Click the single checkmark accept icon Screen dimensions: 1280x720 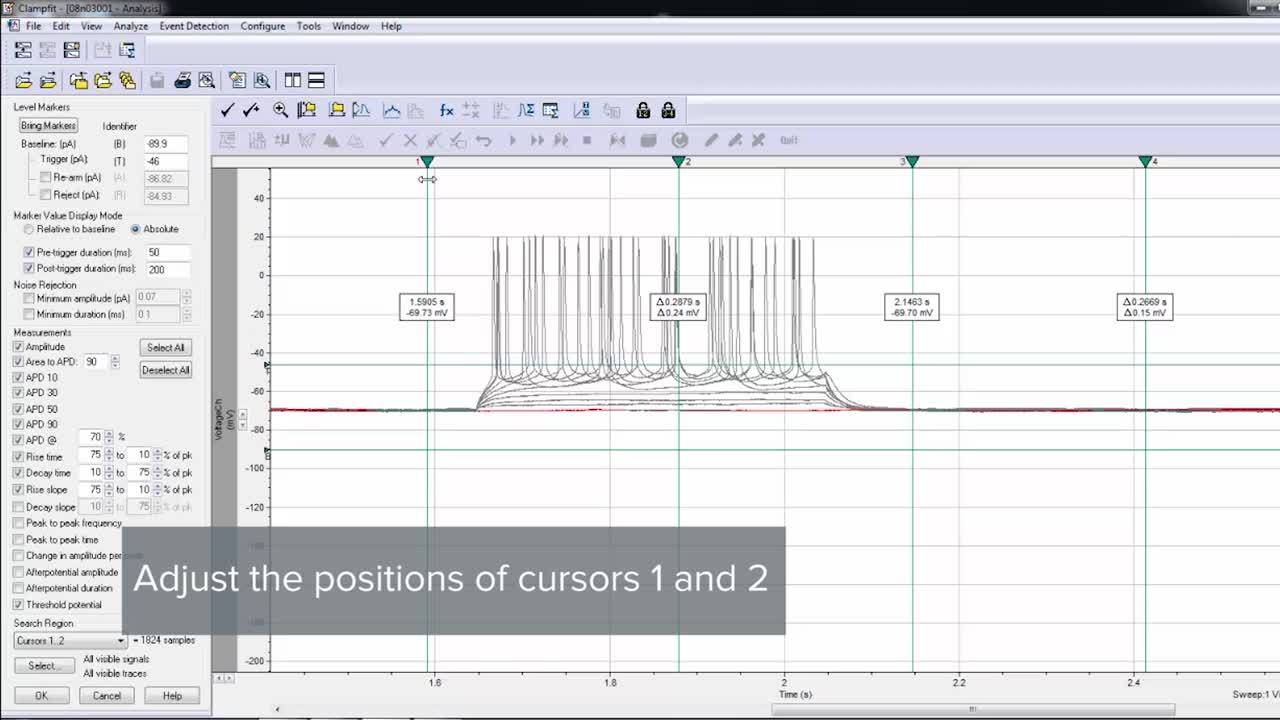227,110
